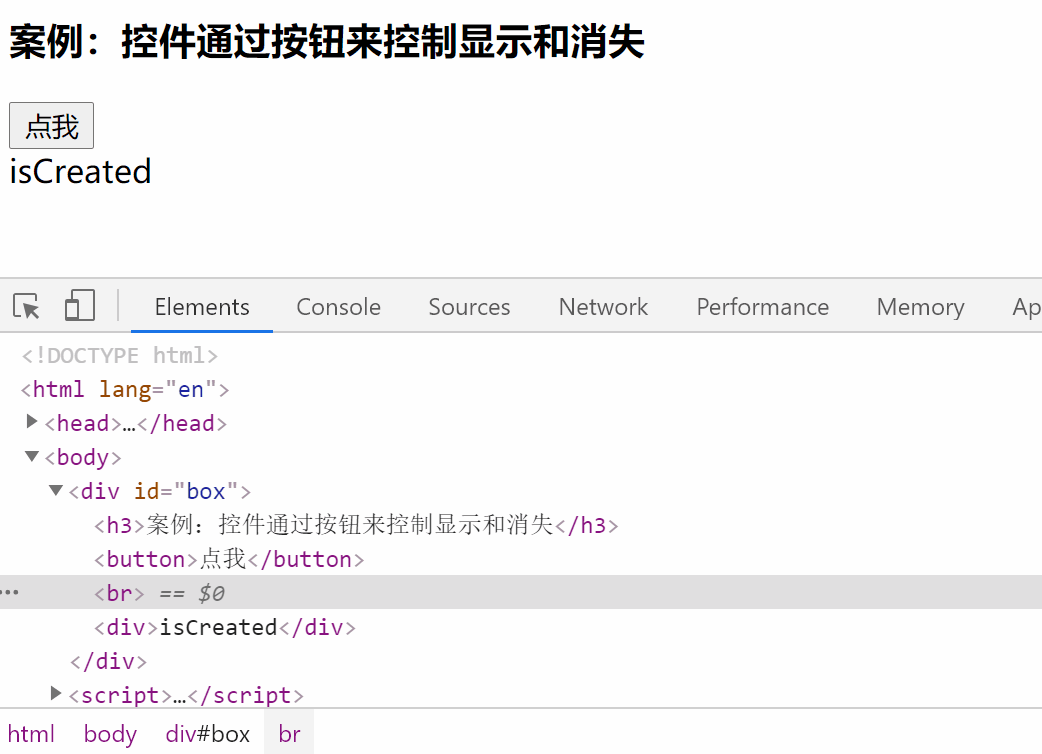1042x754 pixels.
Task: Click the html breadcrumb item
Action: pyautogui.click(x=31, y=734)
